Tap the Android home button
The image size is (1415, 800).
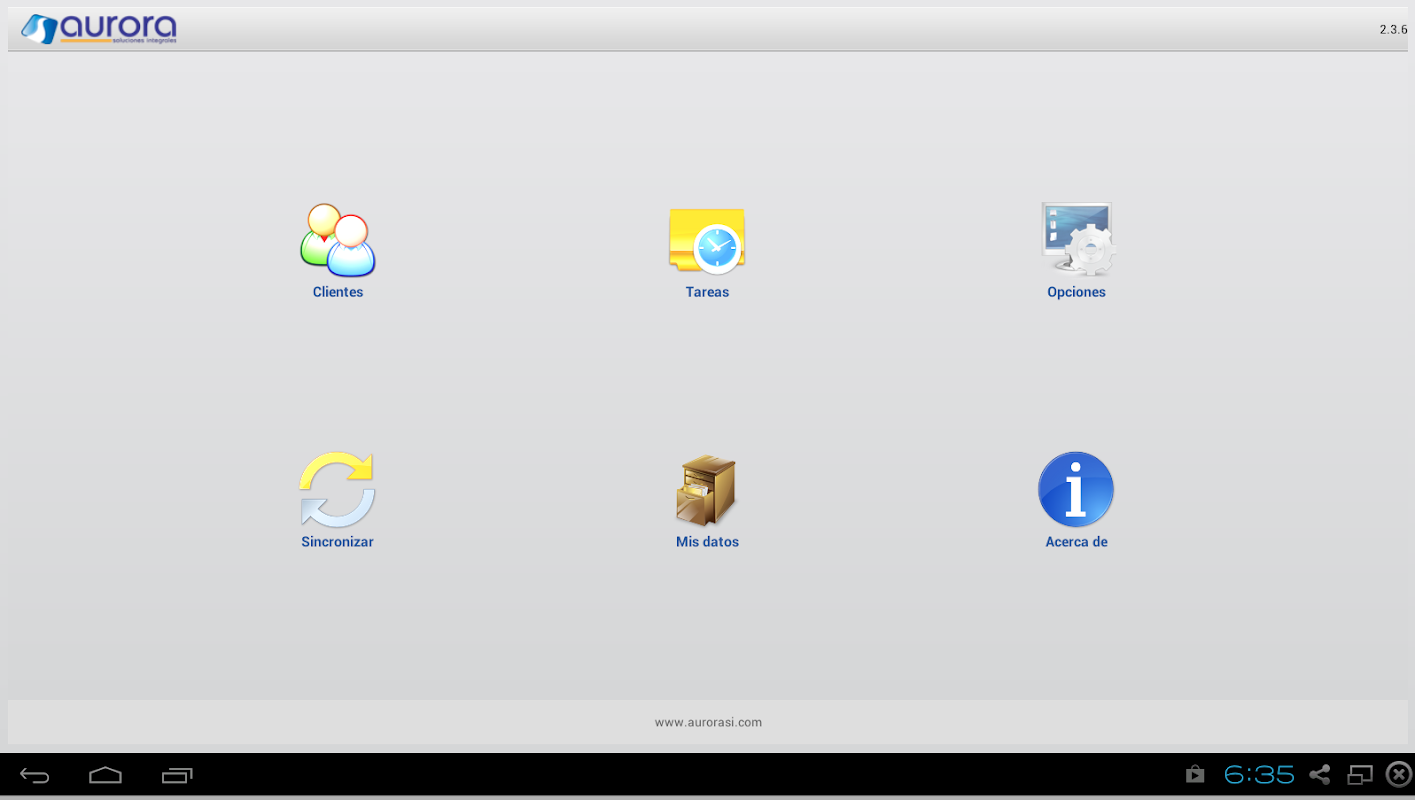(x=105, y=775)
